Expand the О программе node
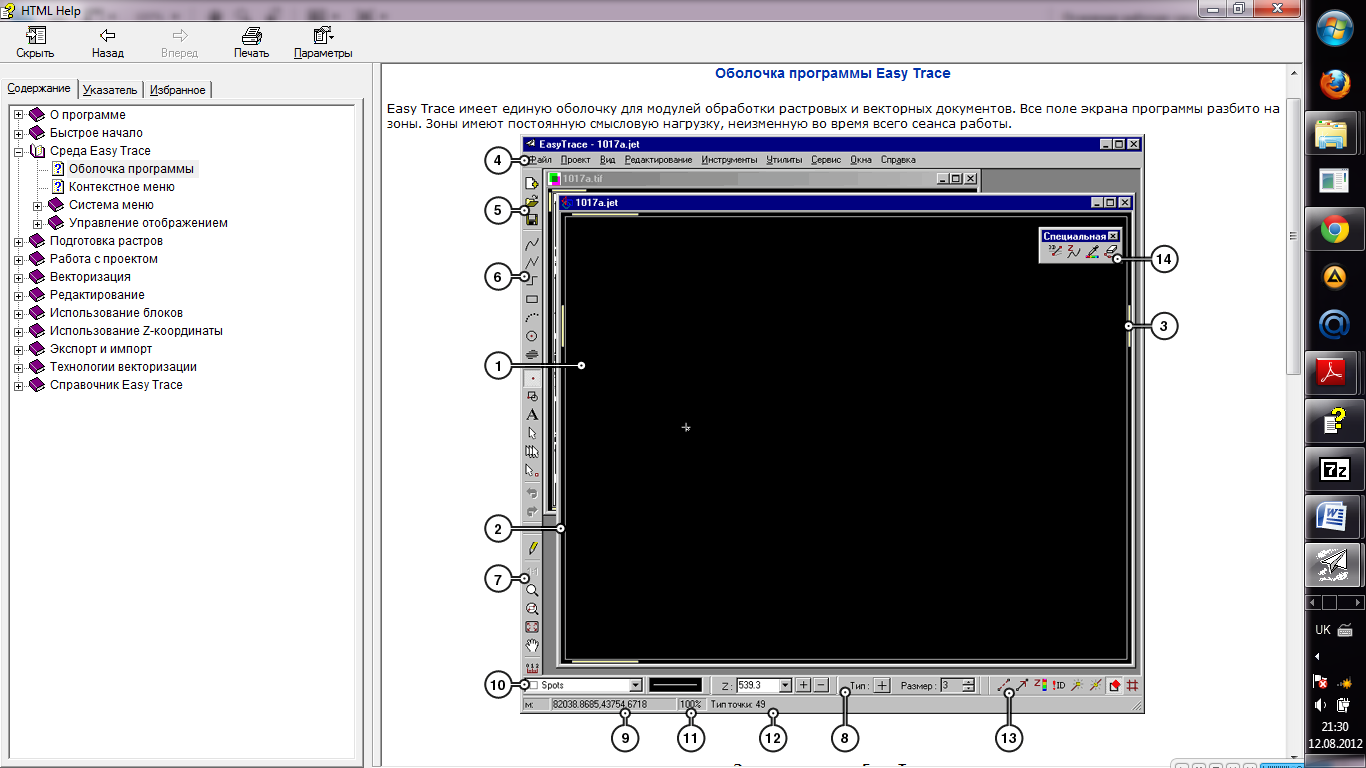The height and width of the screenshot is (768, 1366). pyautogui.click(x=19, y=115)
